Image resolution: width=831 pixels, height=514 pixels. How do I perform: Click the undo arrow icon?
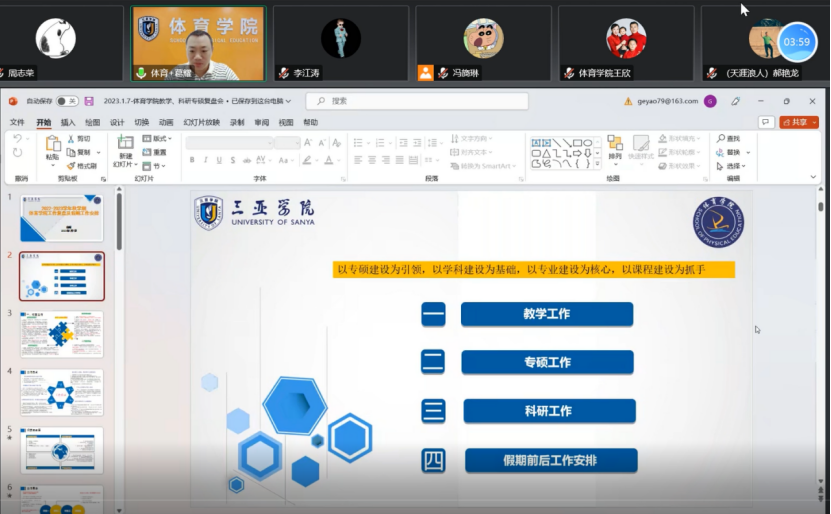(x=17, y=139)
